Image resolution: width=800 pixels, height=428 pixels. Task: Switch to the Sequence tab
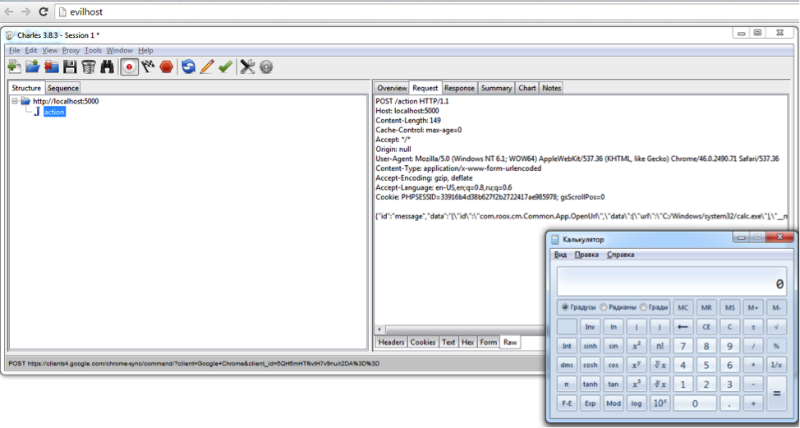pos(63,88)
